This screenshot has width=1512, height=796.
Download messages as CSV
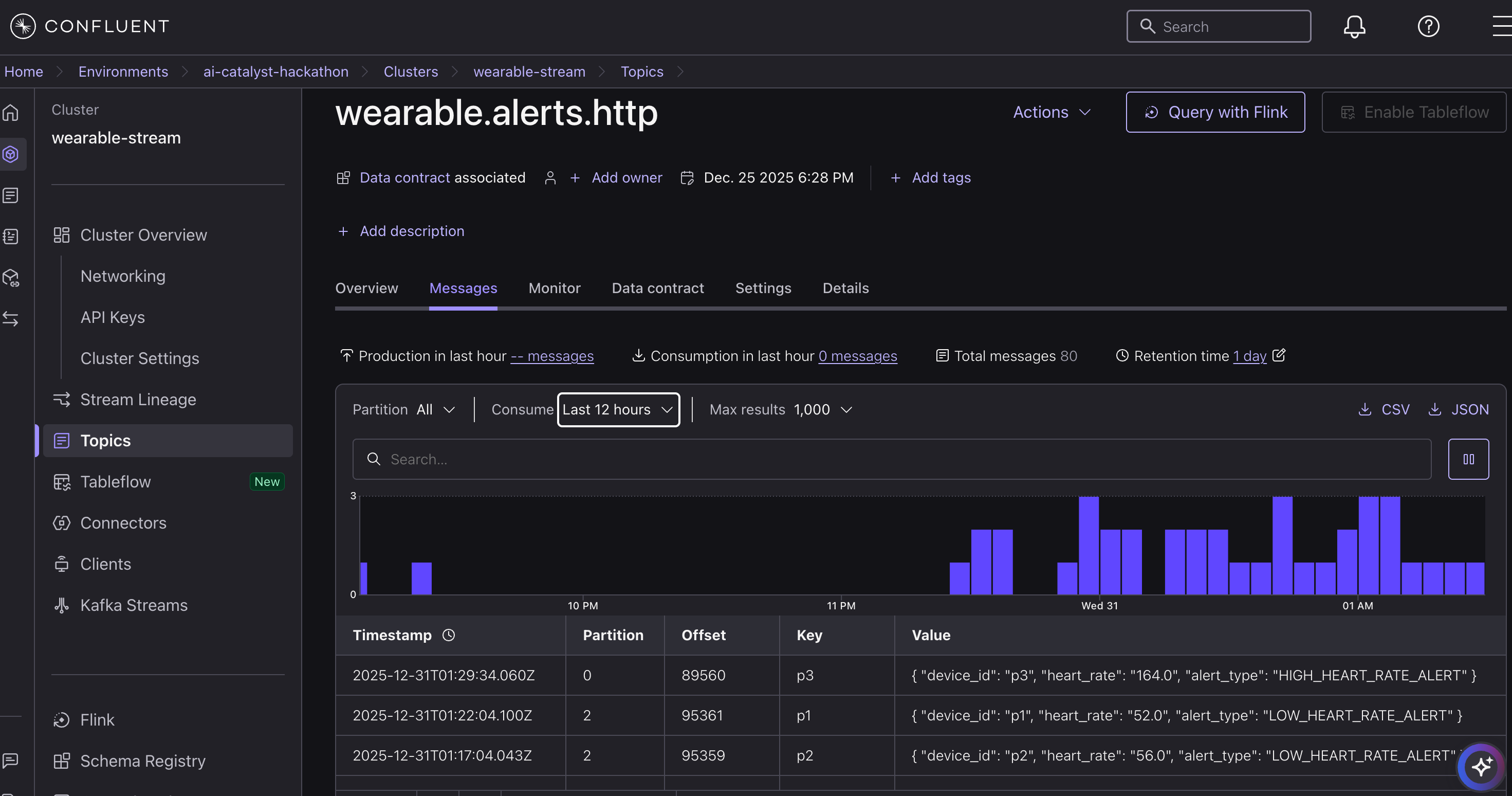pyautogui.click(x=1384, y=409)
